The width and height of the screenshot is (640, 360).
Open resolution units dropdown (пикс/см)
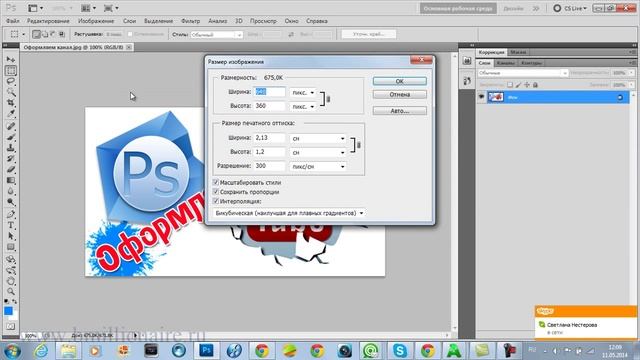[318, 167]
